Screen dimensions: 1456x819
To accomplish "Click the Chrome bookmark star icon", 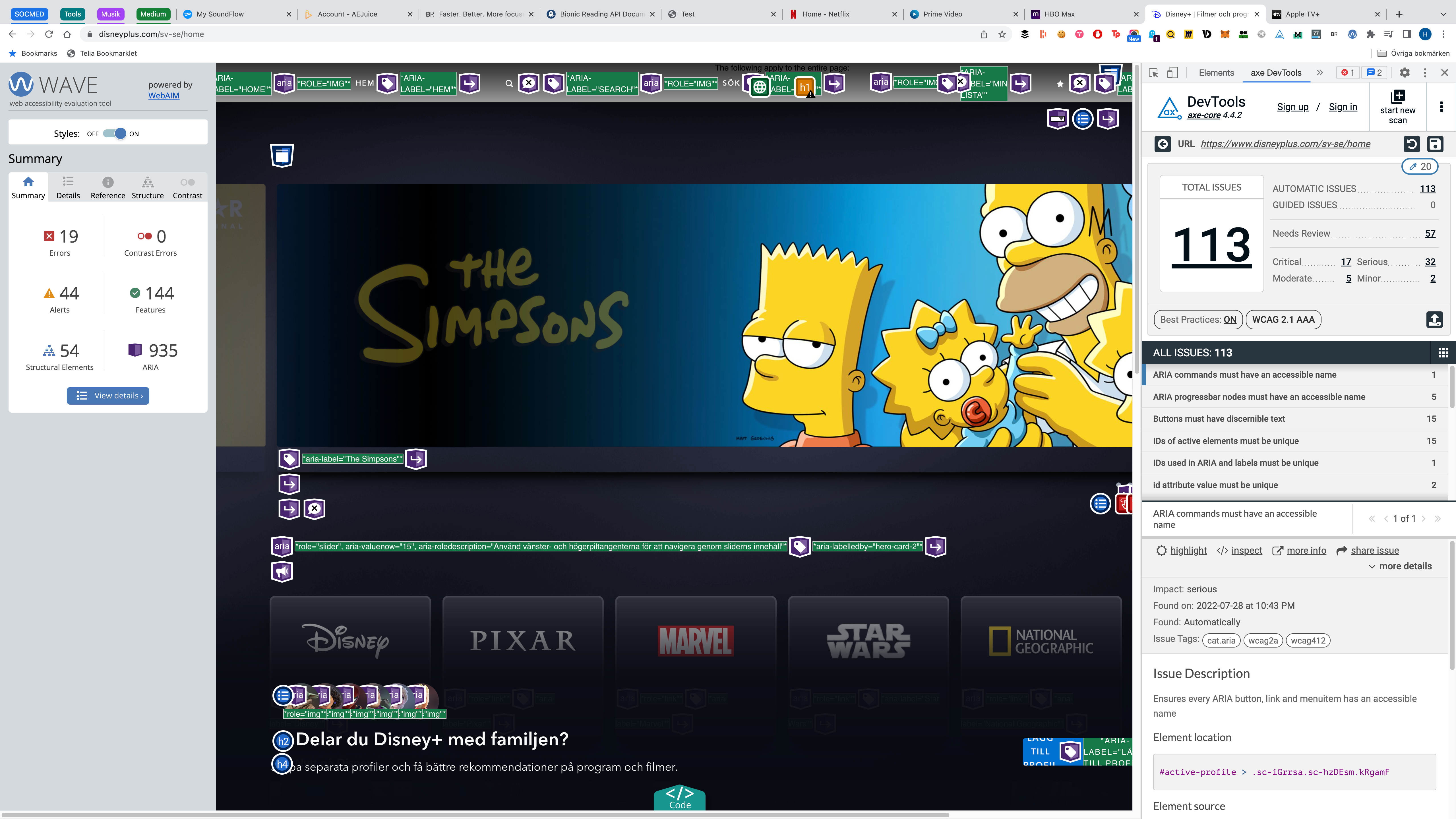I will tap(1002, 34).
